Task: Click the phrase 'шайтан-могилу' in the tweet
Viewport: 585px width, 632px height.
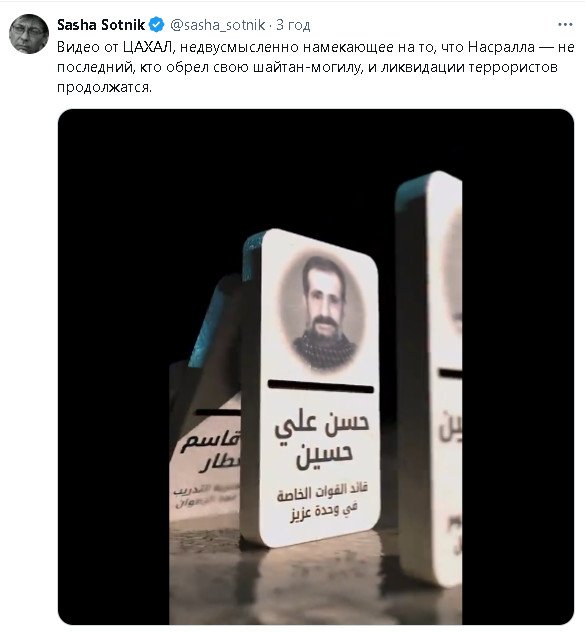Action: tap(306, 67)
